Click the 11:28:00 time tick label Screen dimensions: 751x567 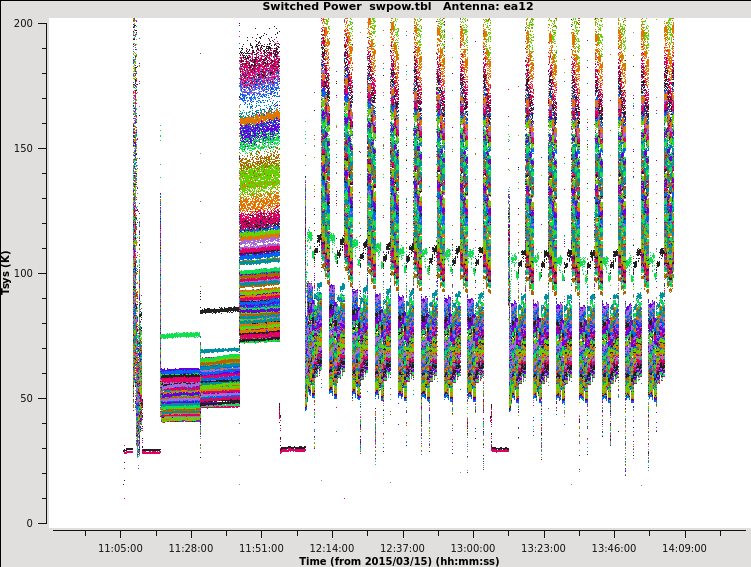tap(191, 548)
